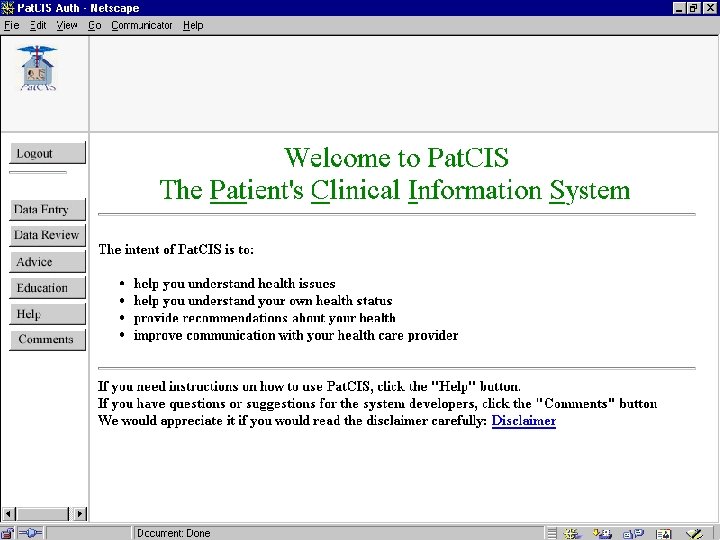Click the Education button
Viewport: 720px width, 540px height.
point(47,288)
